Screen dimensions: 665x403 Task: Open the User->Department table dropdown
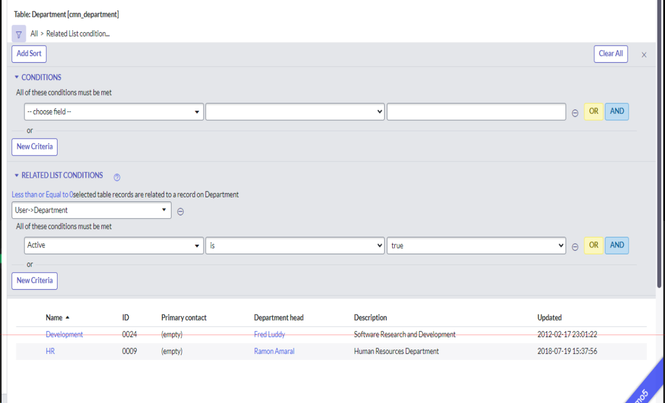[91, 210]
